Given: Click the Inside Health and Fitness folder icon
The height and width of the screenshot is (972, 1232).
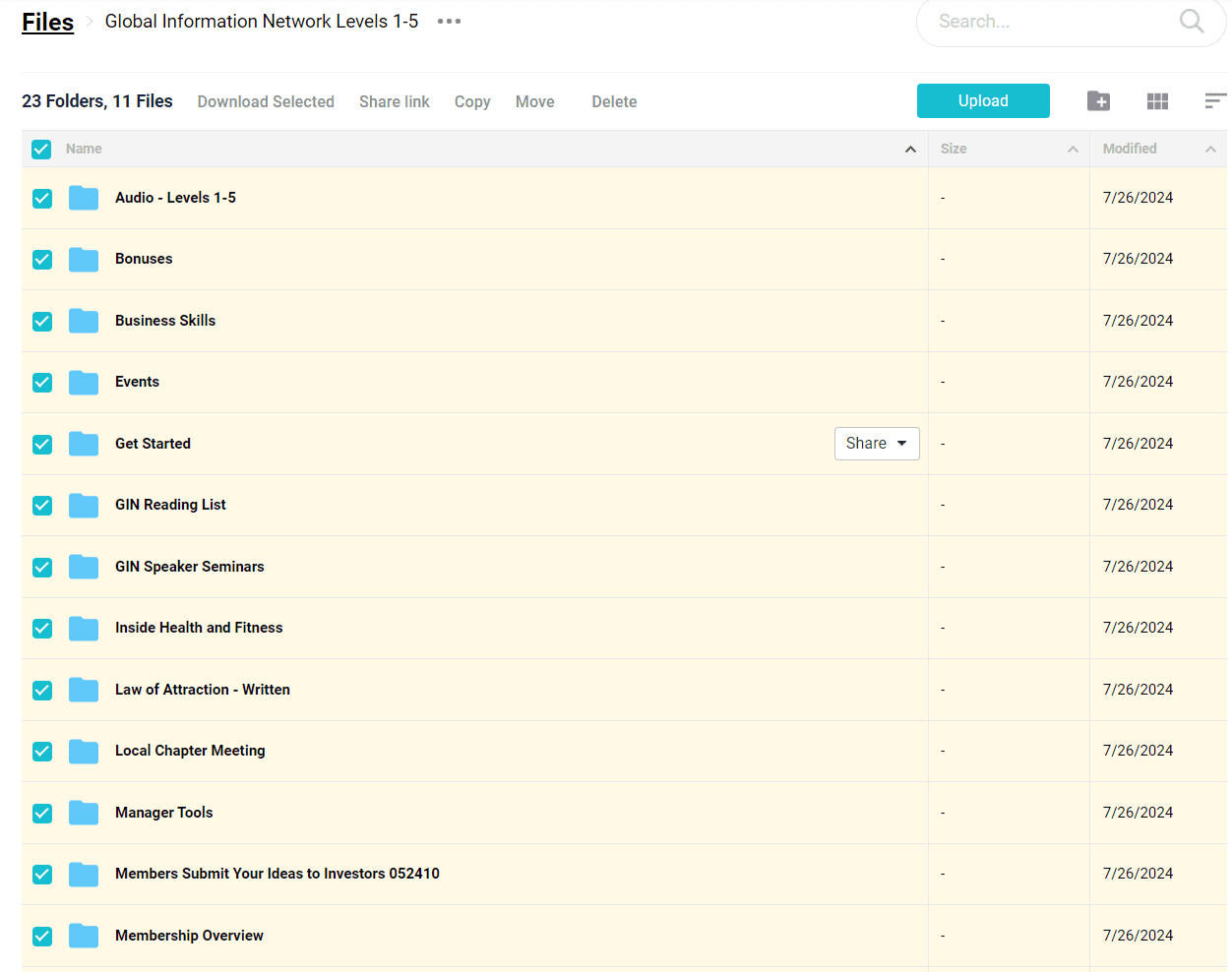Looking at the screenshot, I should click(x=84, y=628).
